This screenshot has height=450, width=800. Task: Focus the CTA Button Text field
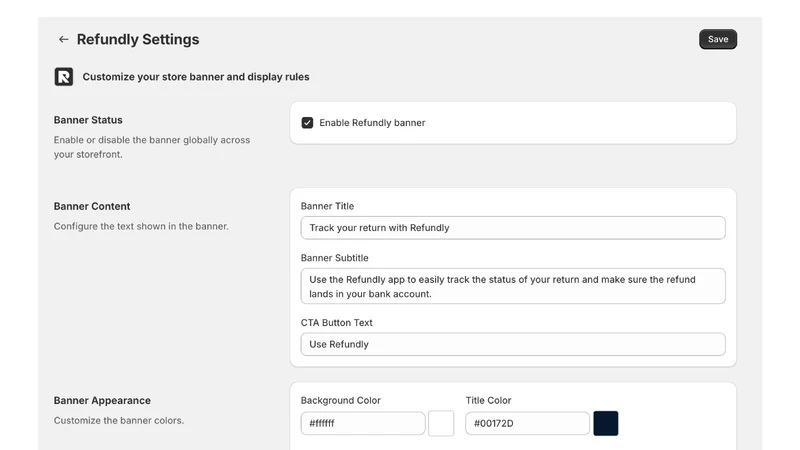513,344
